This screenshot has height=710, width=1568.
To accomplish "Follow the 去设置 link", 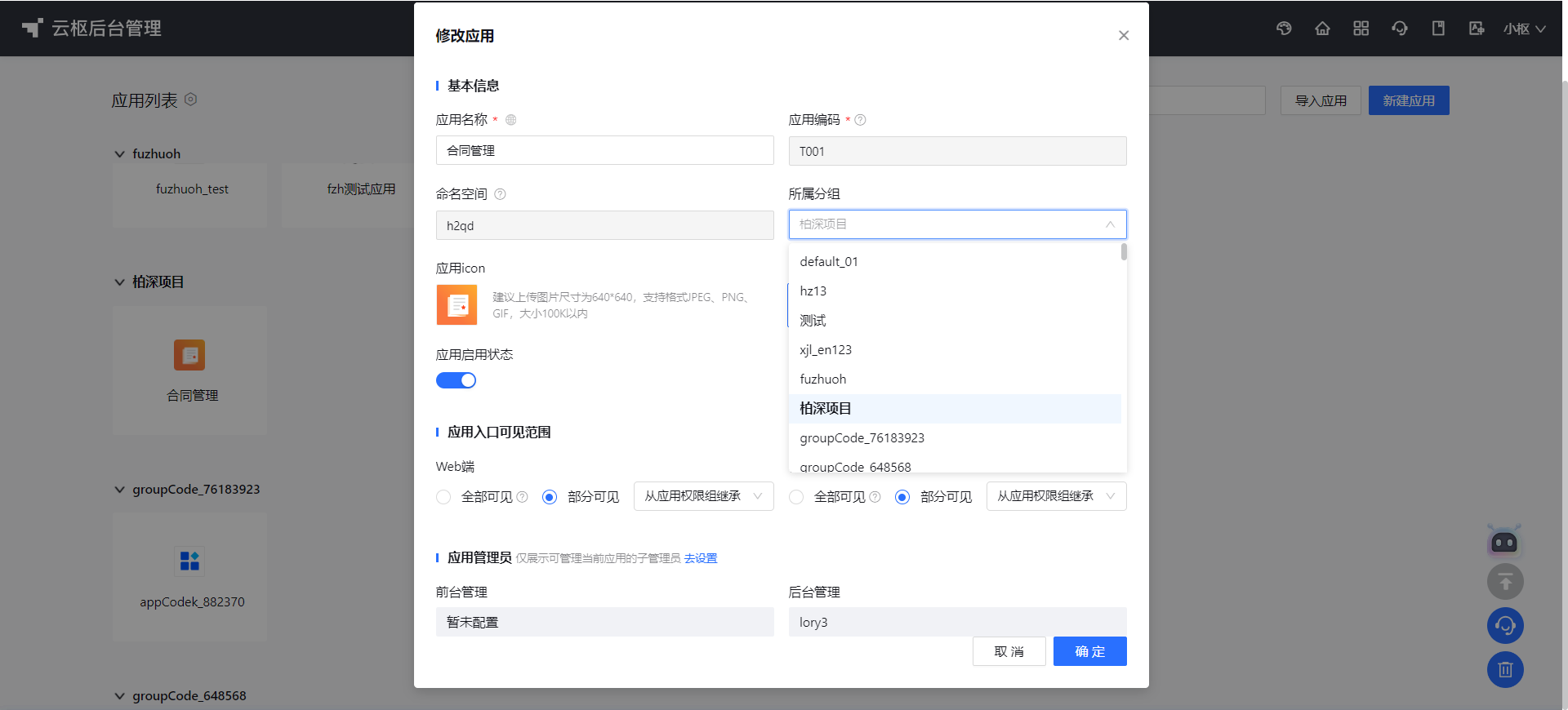I will click(x=701, y=558).
